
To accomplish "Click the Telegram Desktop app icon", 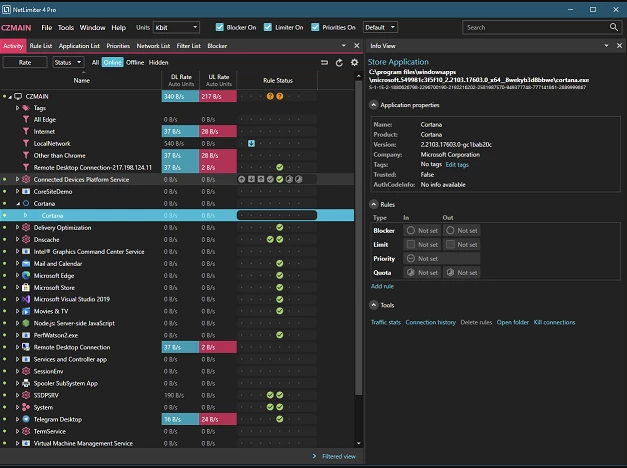I will pos(26,419).
